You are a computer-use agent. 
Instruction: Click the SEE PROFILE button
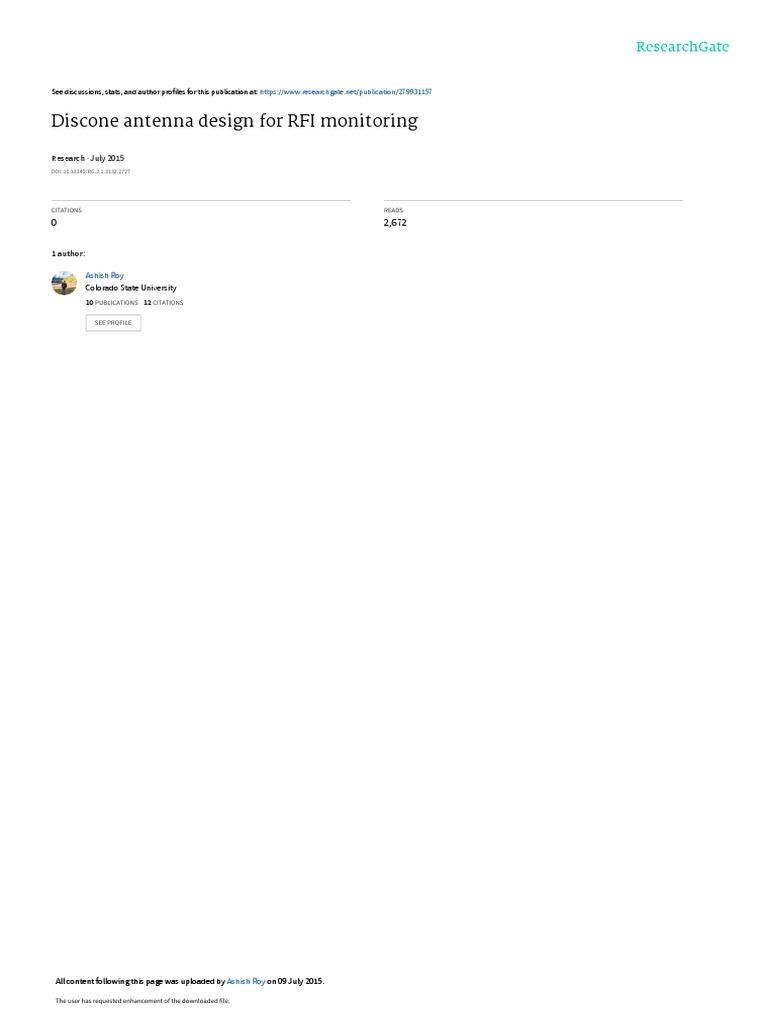tap(113, 323)
